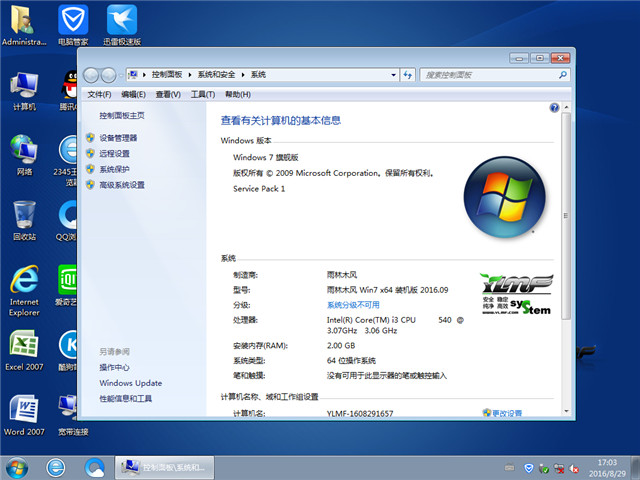Expand the 系统和安全 breadcrumb arrow
Viewport: 640px width, 480px height.
click(x=246, y=75)
